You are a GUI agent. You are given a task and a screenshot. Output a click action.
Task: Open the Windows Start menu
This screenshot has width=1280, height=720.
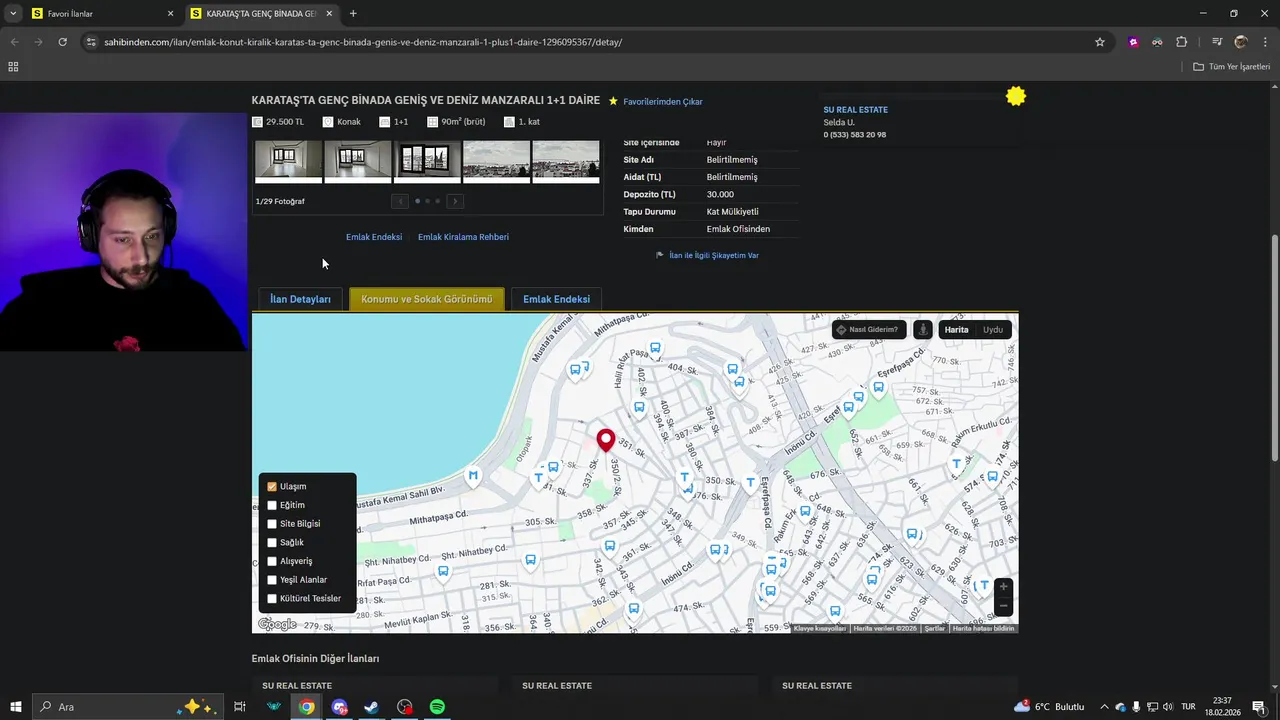[15, 707]
